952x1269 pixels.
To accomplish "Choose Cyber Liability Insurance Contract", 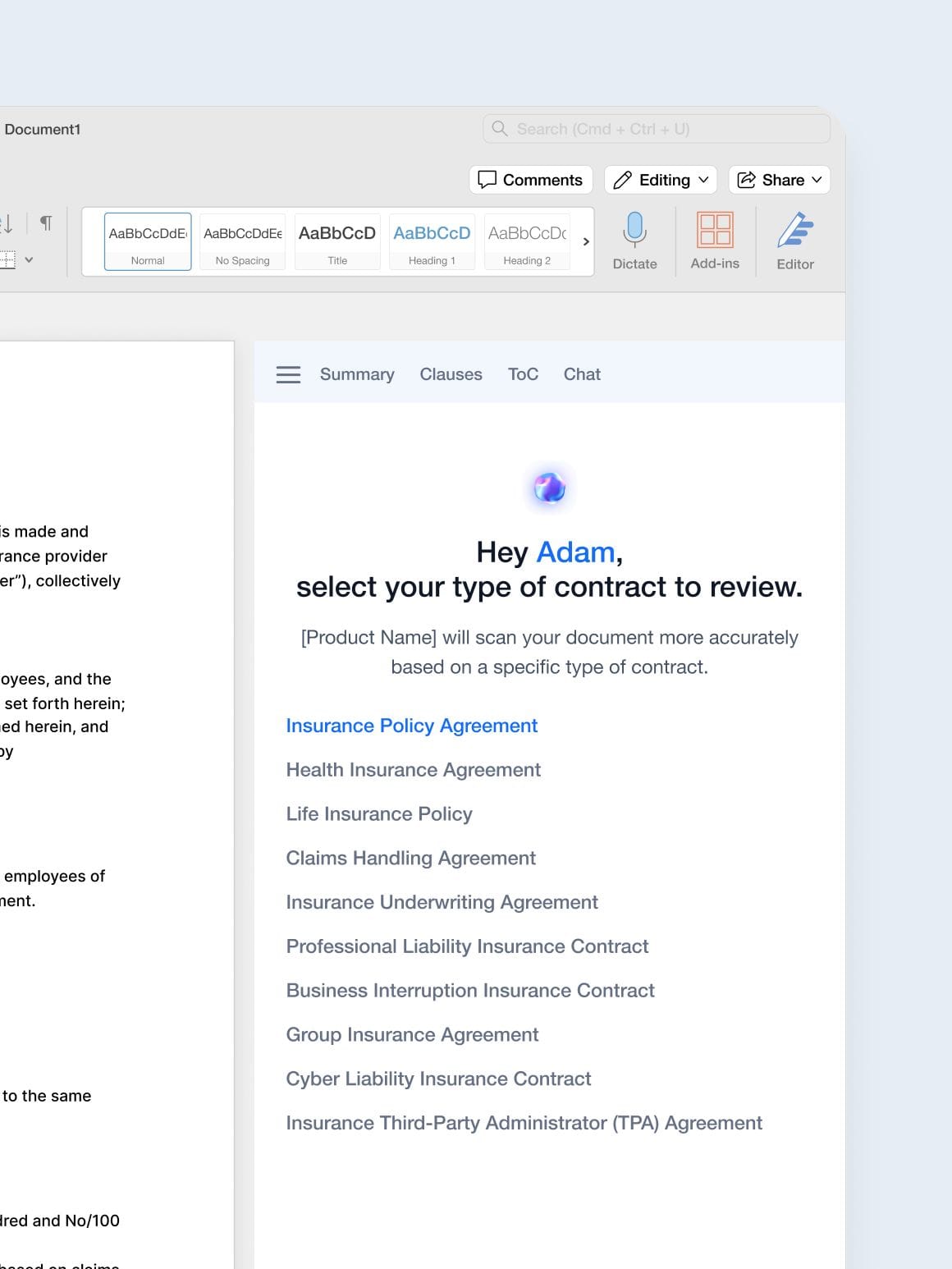I will [438, 1079].
